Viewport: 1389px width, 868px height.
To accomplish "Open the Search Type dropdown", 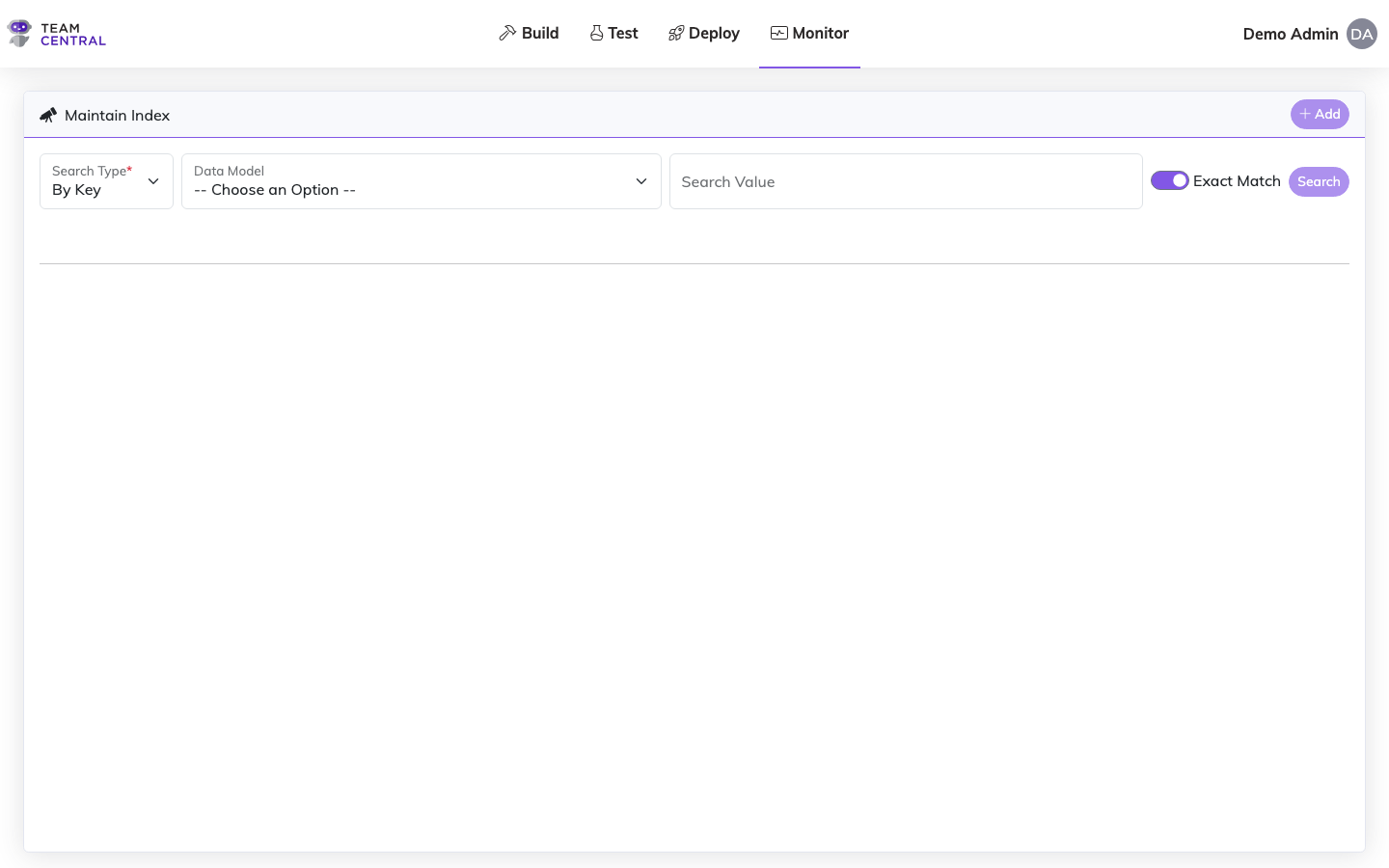I will click(x=106, y=181).
